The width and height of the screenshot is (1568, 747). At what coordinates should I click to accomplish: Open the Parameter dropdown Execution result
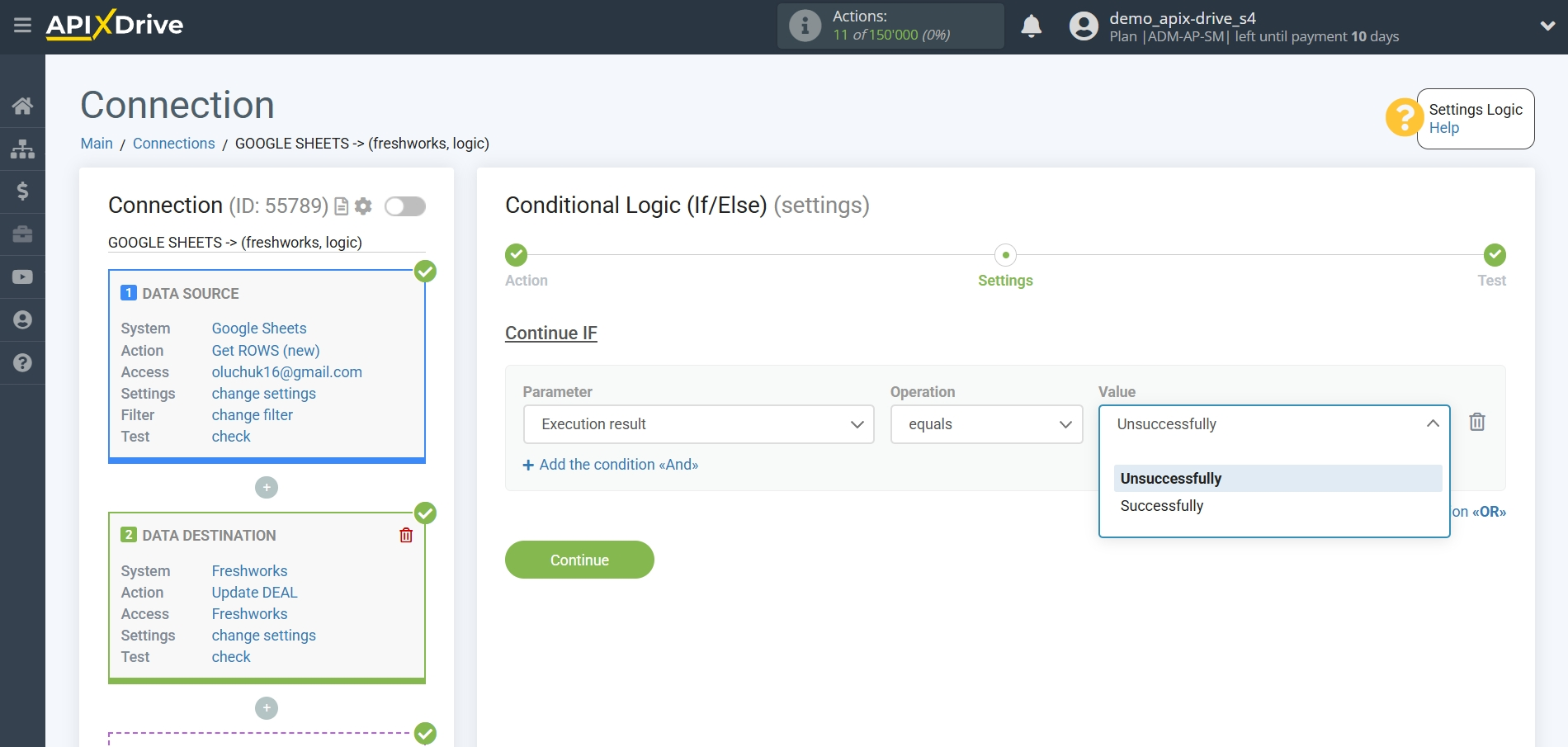point(698,424)
